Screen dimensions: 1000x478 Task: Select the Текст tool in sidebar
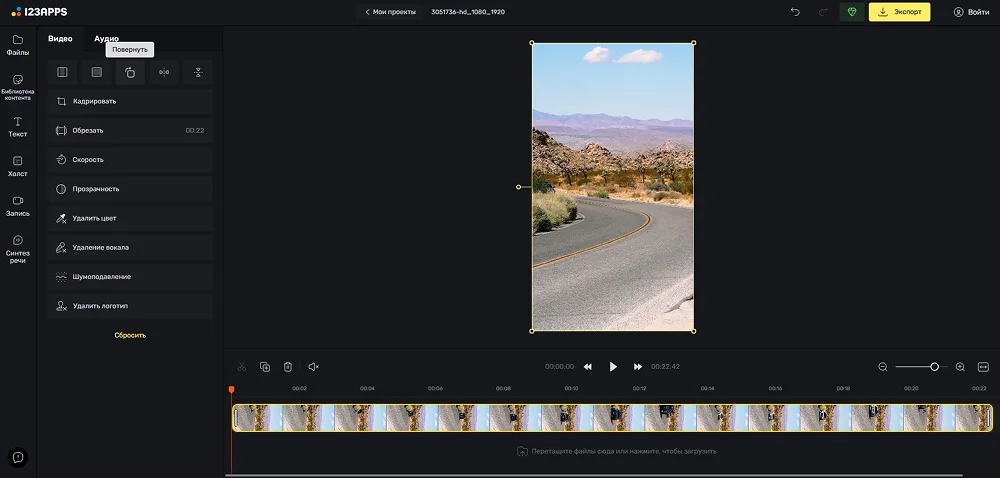click(18, 126)
